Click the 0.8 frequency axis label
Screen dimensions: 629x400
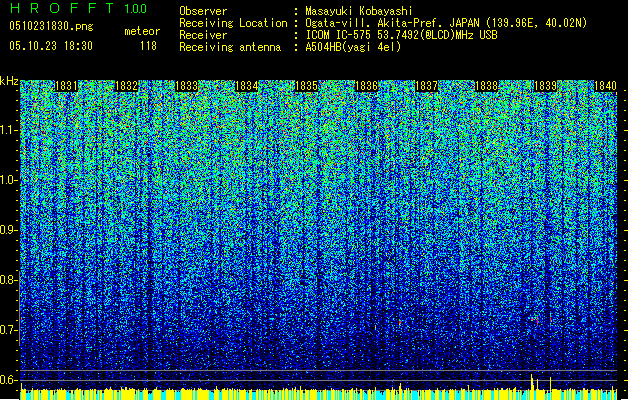(9, 280)
